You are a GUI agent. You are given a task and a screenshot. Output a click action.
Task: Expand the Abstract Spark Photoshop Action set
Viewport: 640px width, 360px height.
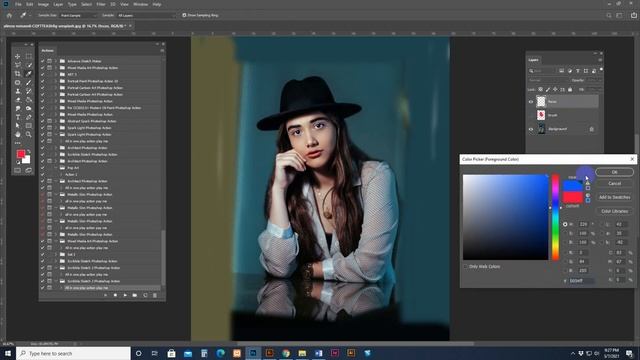pyautogui.click(x=56, y=121)
